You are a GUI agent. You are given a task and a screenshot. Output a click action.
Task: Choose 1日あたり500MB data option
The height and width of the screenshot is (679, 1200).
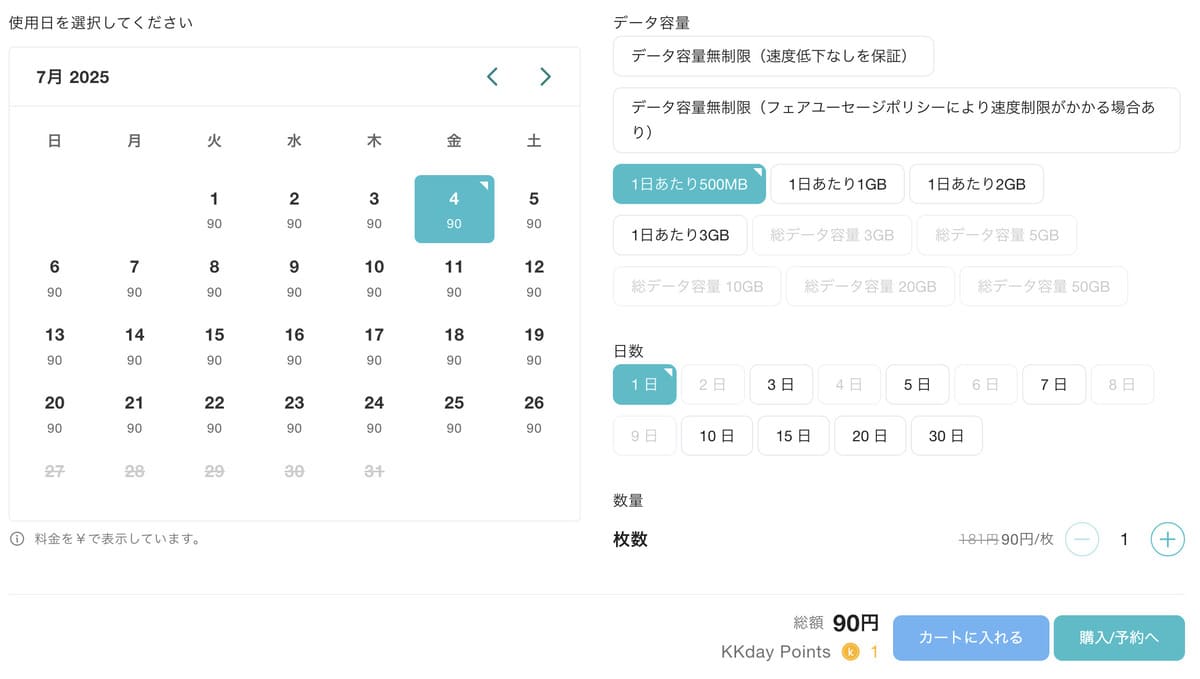(689, 184)
